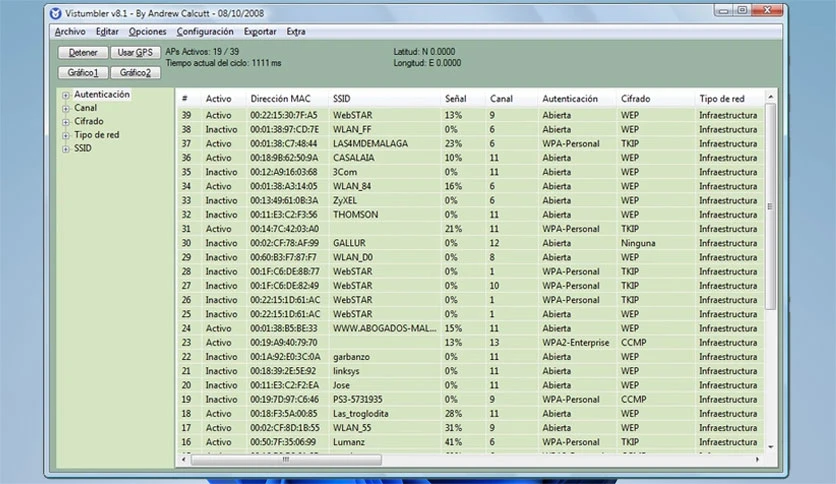This screenshot has height=484, width=836.
Task: Sort by the # column header
Action: click(x=189, y=99)
